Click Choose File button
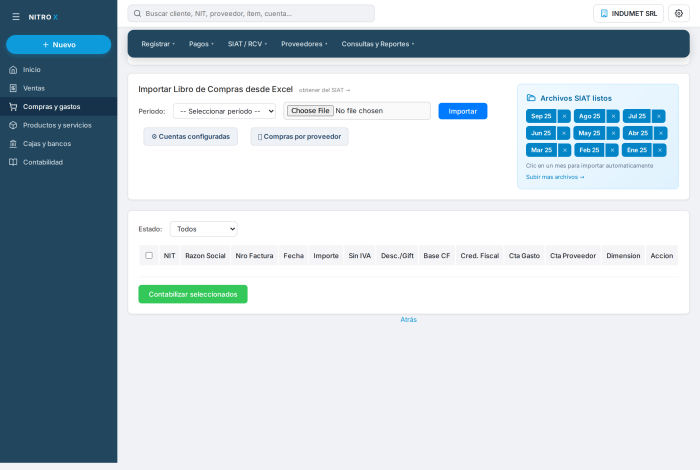 310,111
